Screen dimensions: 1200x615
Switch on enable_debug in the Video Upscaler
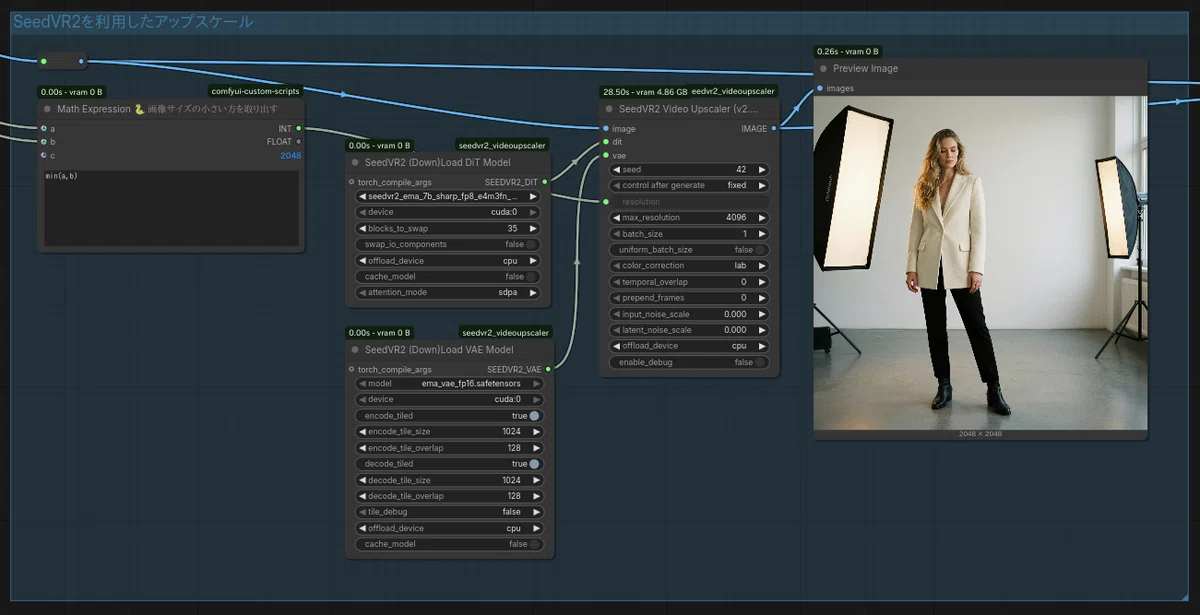(689, 362)
